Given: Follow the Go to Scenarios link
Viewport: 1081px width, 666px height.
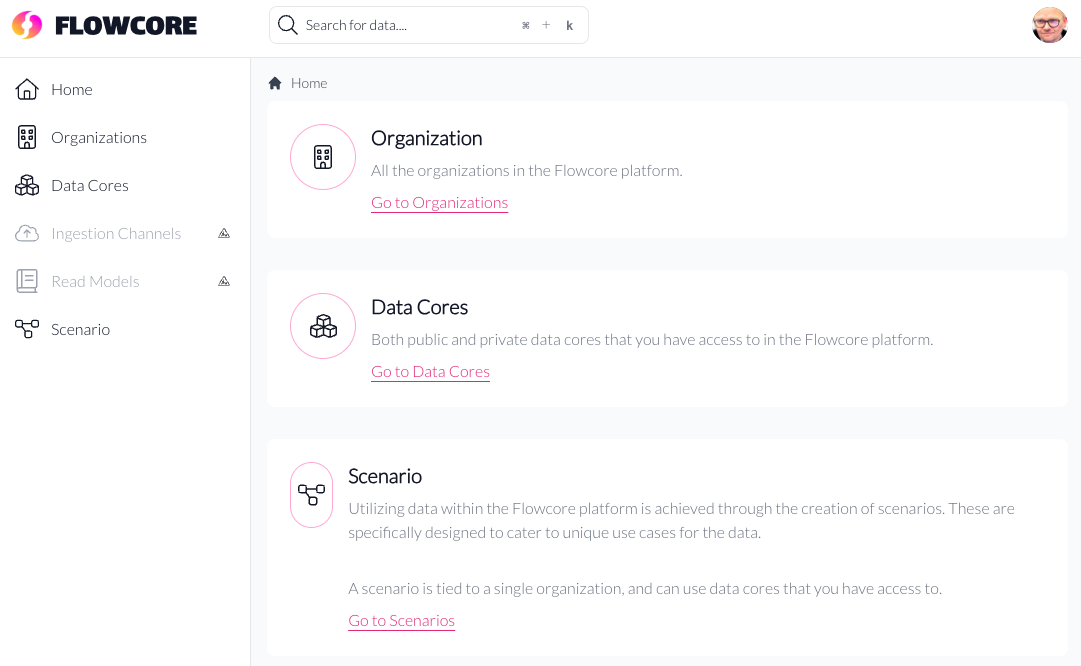Looking at the screenshot, I should click(401, 620).
